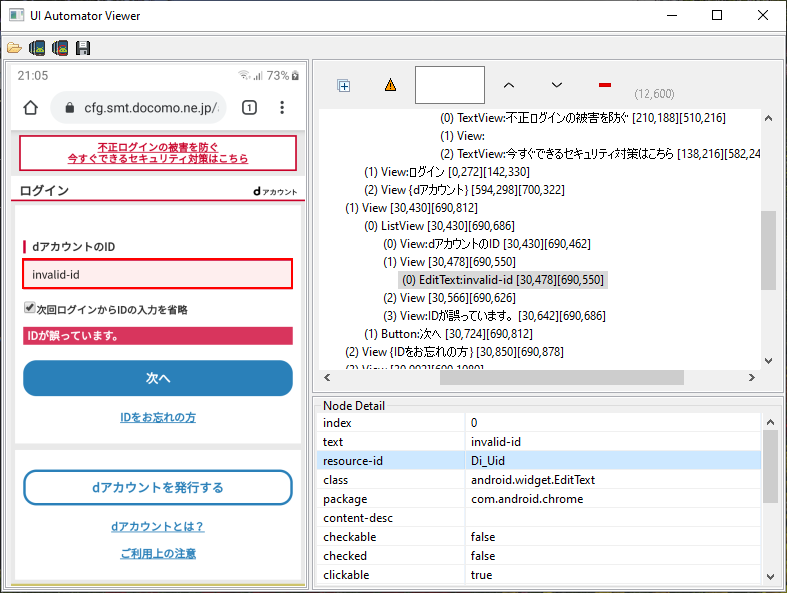The height and width of the screenshot is (593, 787).
Task: Click the cfg.smt.docomo.ne.jp URL bar
Action: 139,107
